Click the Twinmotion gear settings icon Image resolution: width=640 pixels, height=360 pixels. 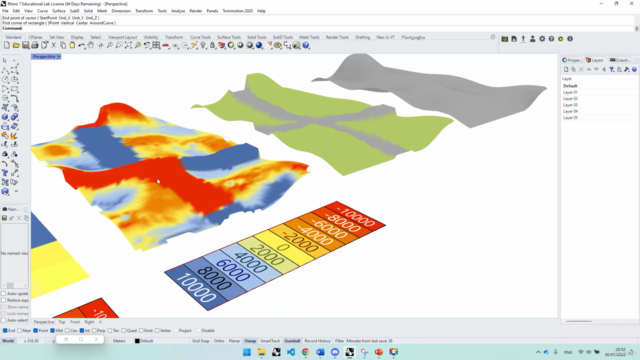[x=542, y=39]
